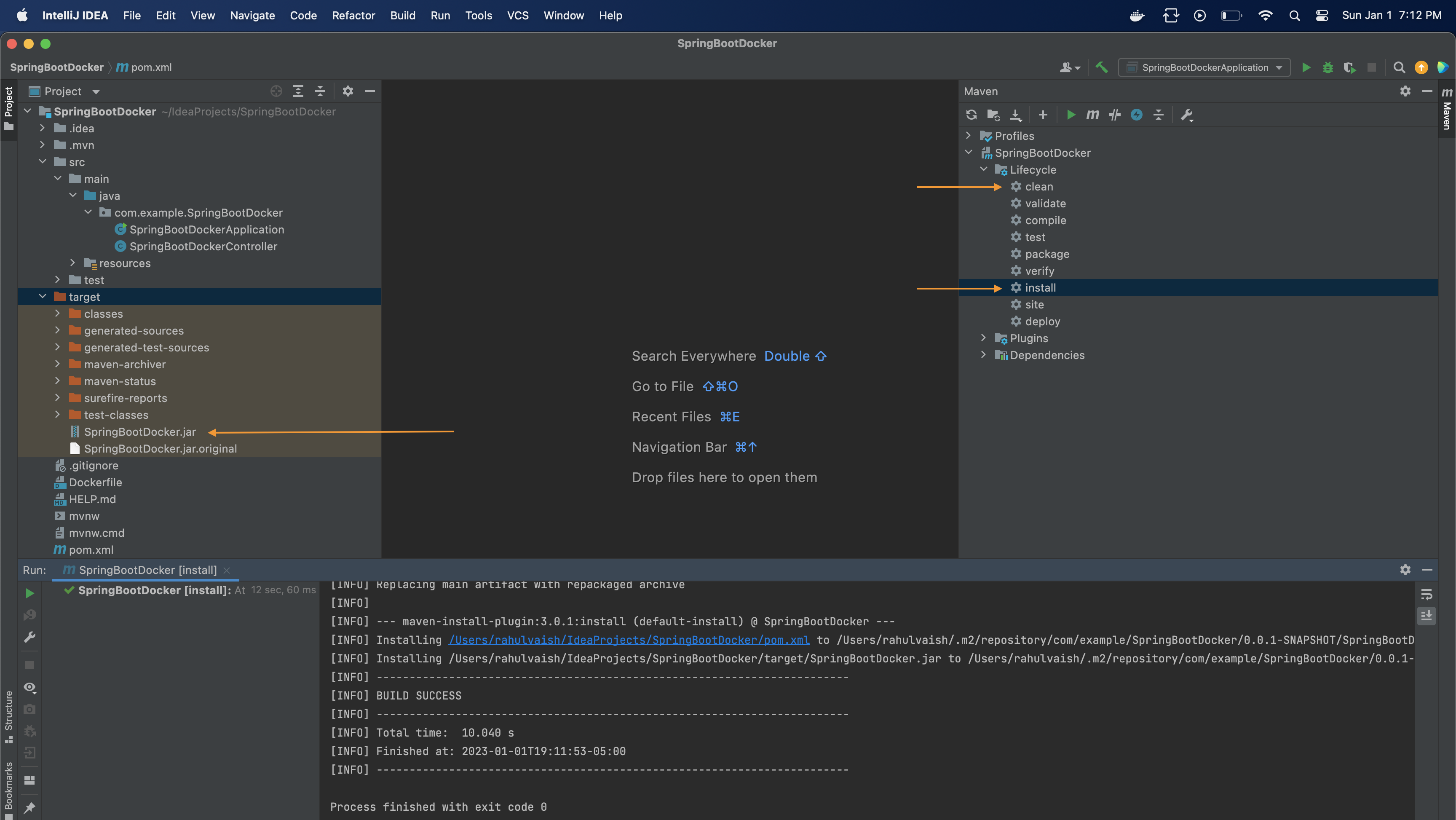Expand the .idea folder

[x=43, y=128]
